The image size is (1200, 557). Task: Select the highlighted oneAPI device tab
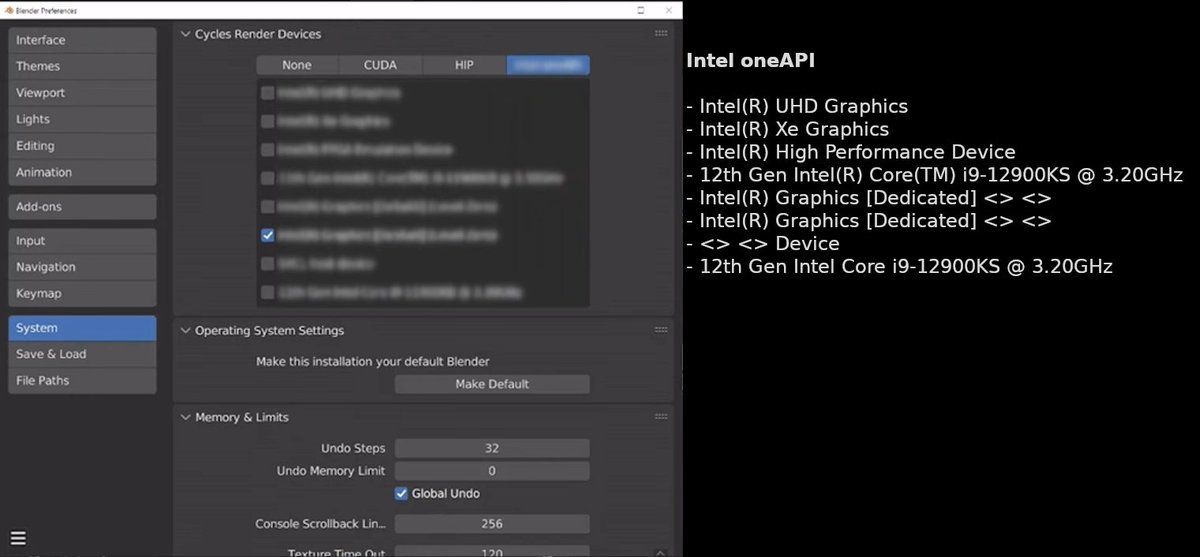point(548,65)
